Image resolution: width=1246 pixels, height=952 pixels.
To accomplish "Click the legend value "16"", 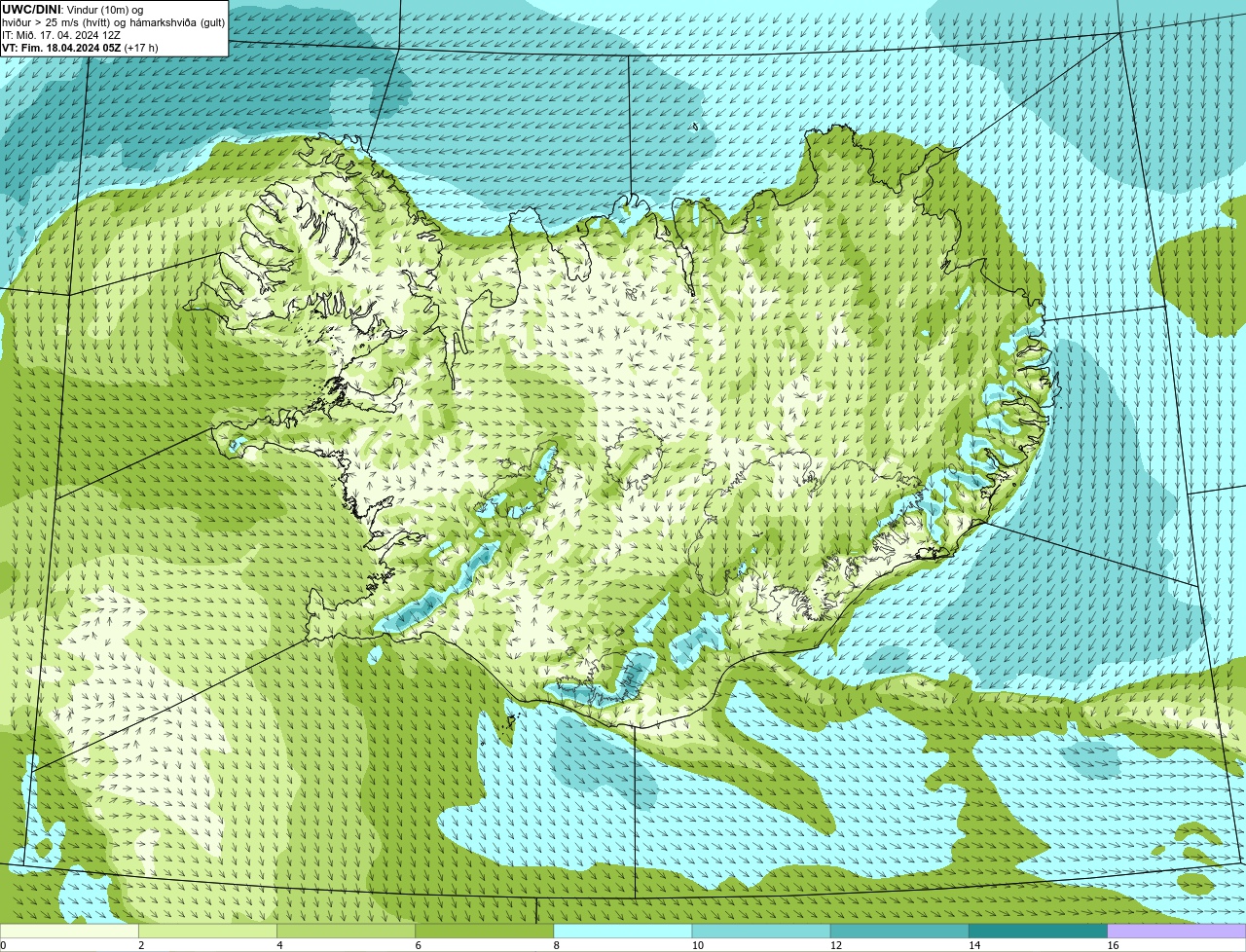I will tap(1113, 945).
